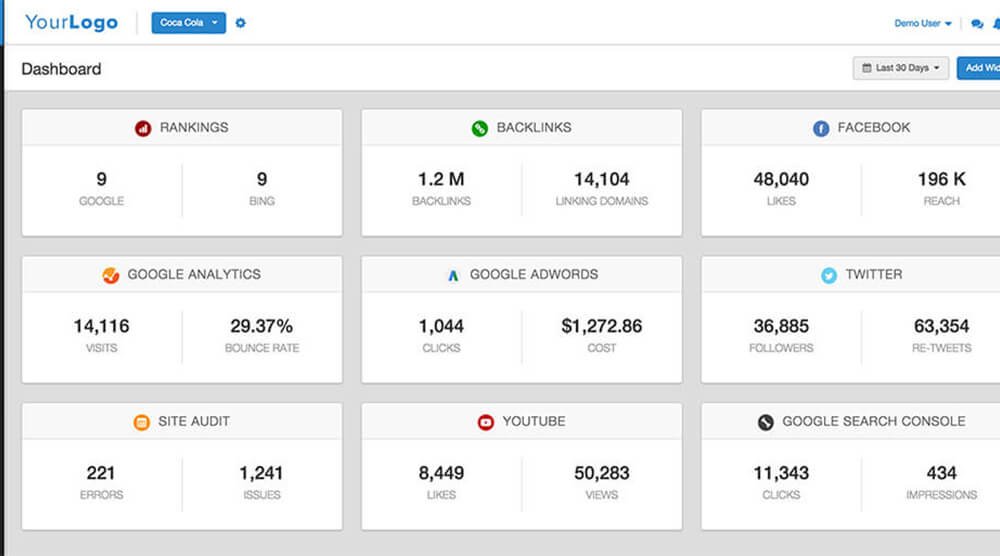This screenshot has width=1000, height=556.
Task: Click the Google Search Console icon
Action: [765, 422]
